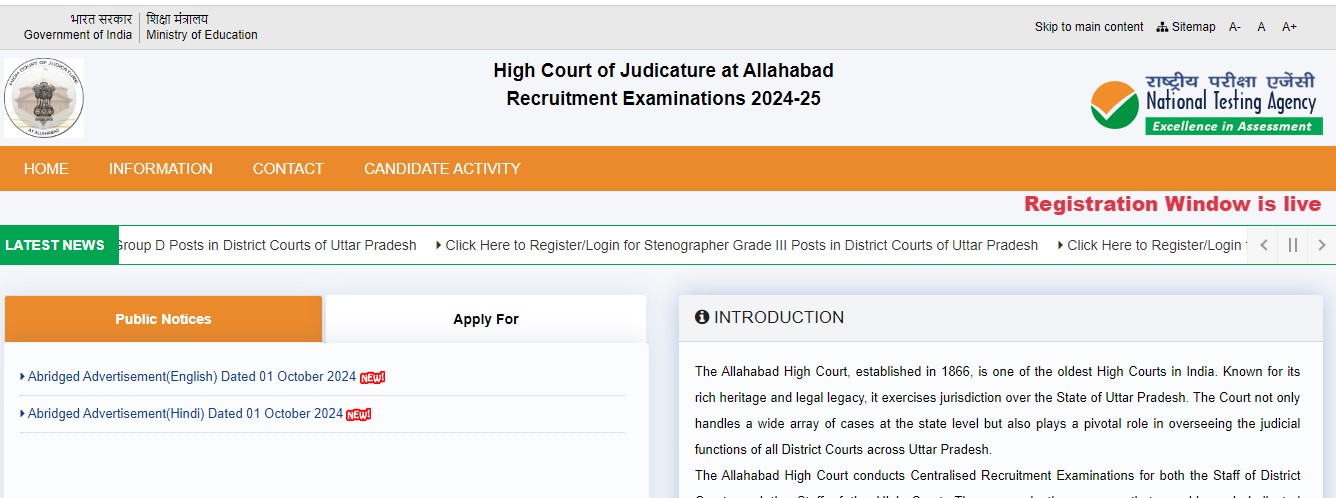The height and width of the screenshot is (498, 1336).
Task: Show next news ticker item
Action: [1322, 245]
